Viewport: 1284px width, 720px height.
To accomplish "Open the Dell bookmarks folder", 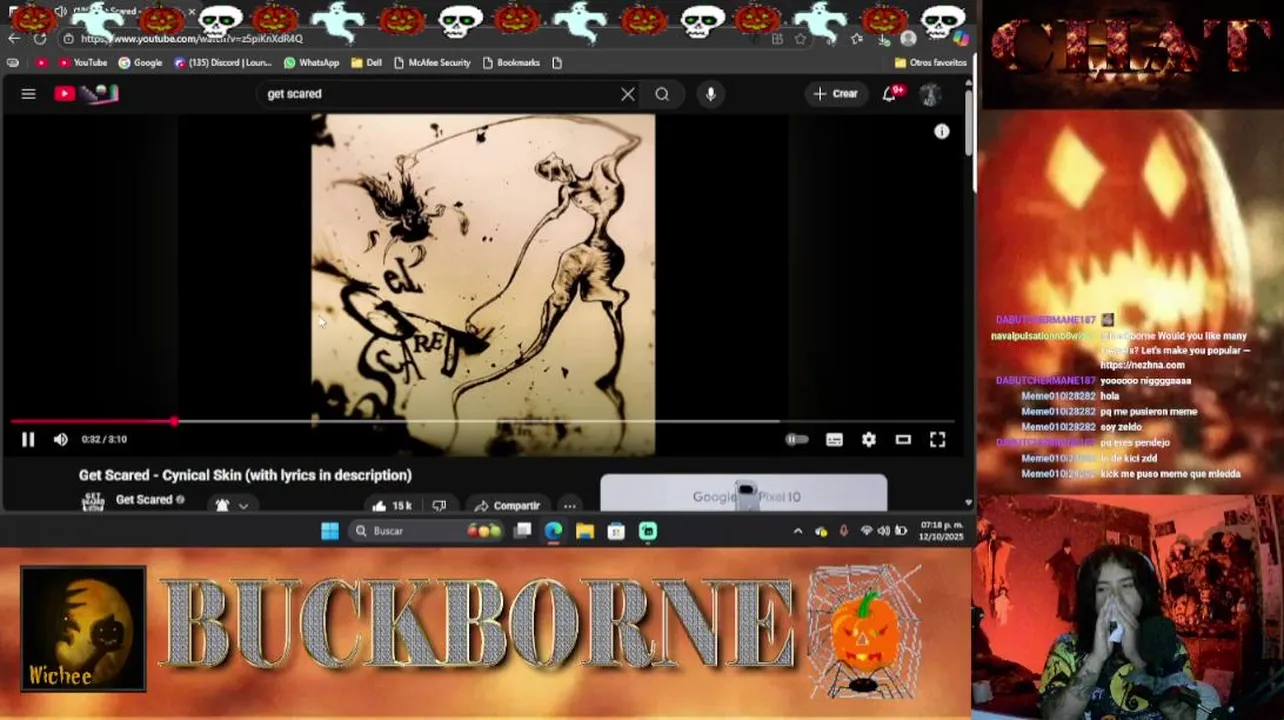I will (366, 62).
